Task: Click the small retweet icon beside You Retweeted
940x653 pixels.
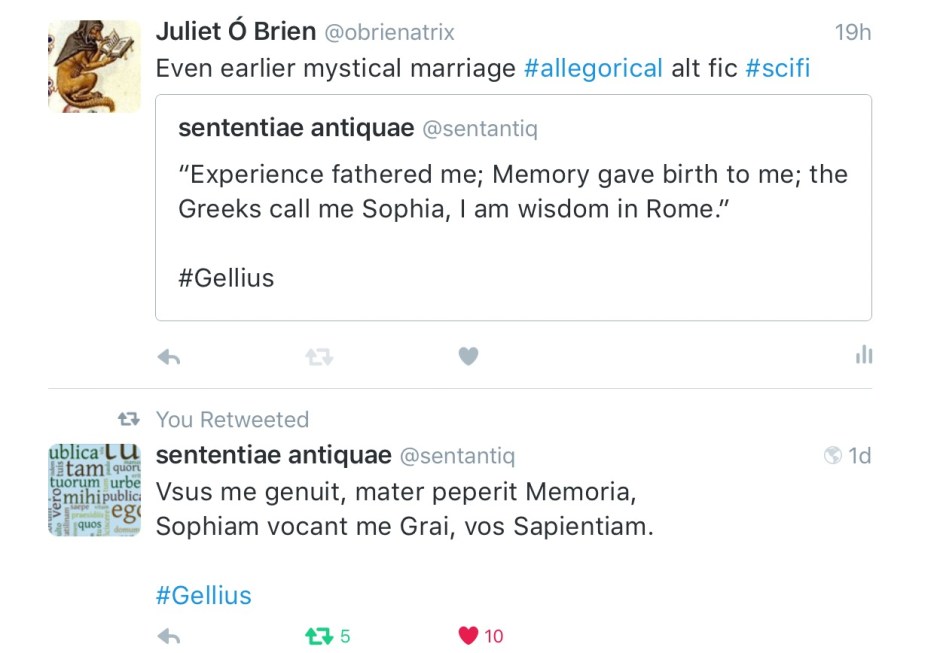Action: [129, 419]
